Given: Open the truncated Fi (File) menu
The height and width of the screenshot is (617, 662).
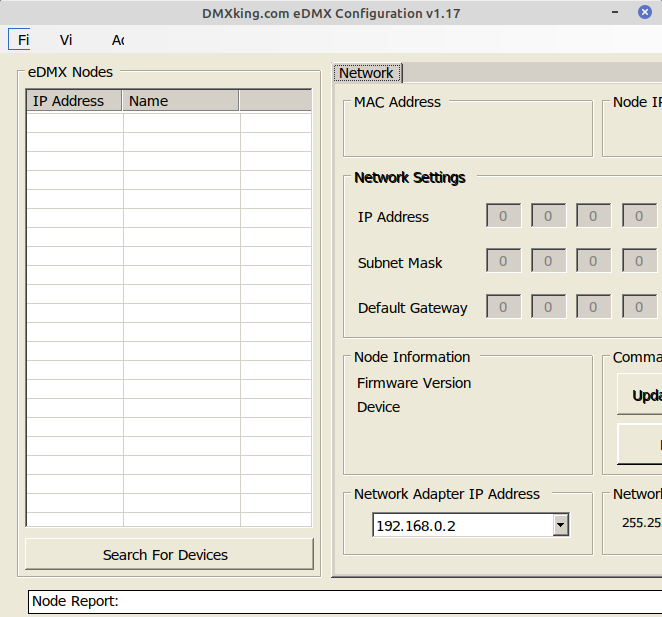Looking at the screenshot, I should [x=19, y=40].
